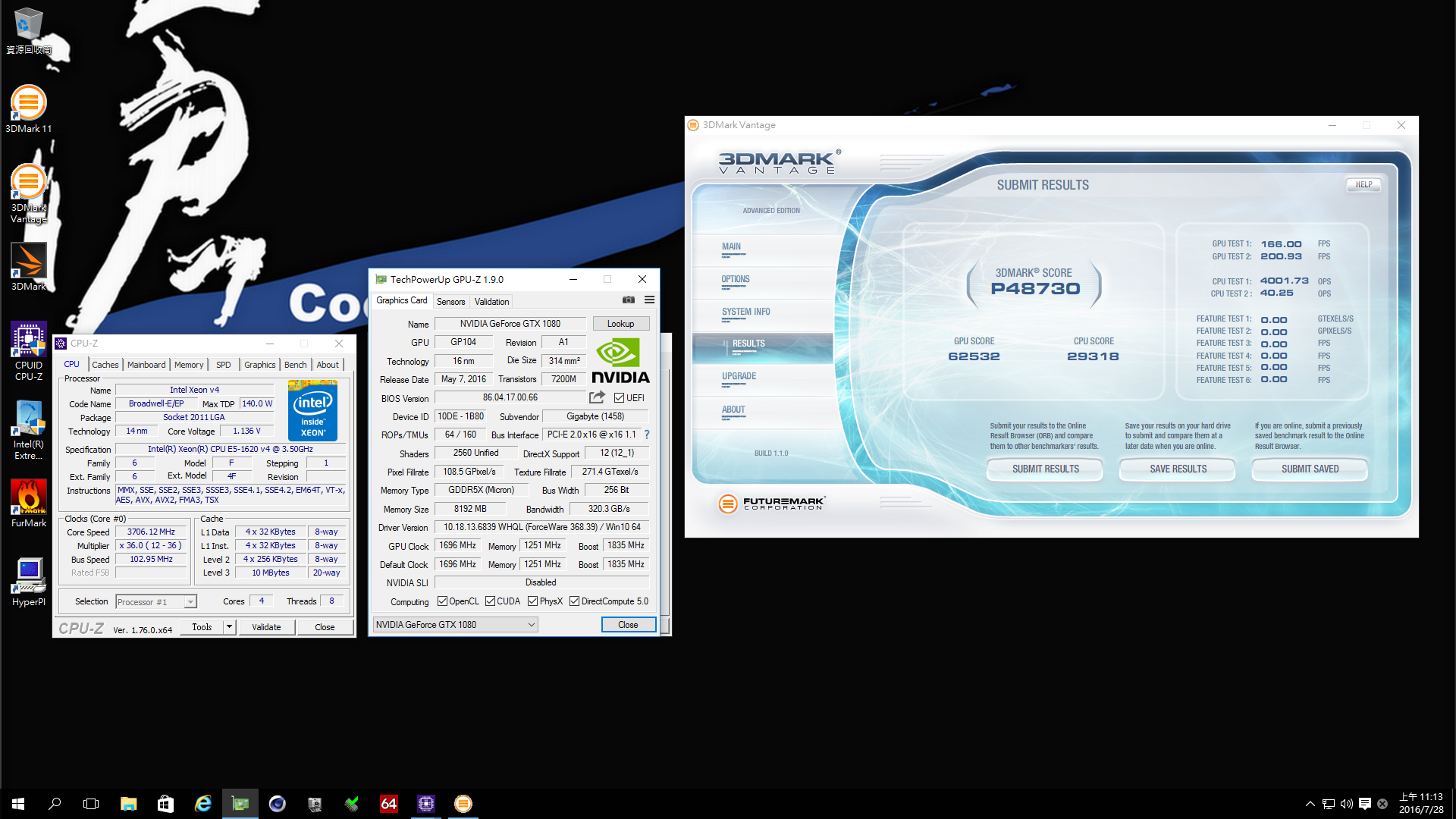Switch to GPU-Z taskbar button
Image resolution: width=1456 pixels, height=819 pixels.
pos(240,804)
